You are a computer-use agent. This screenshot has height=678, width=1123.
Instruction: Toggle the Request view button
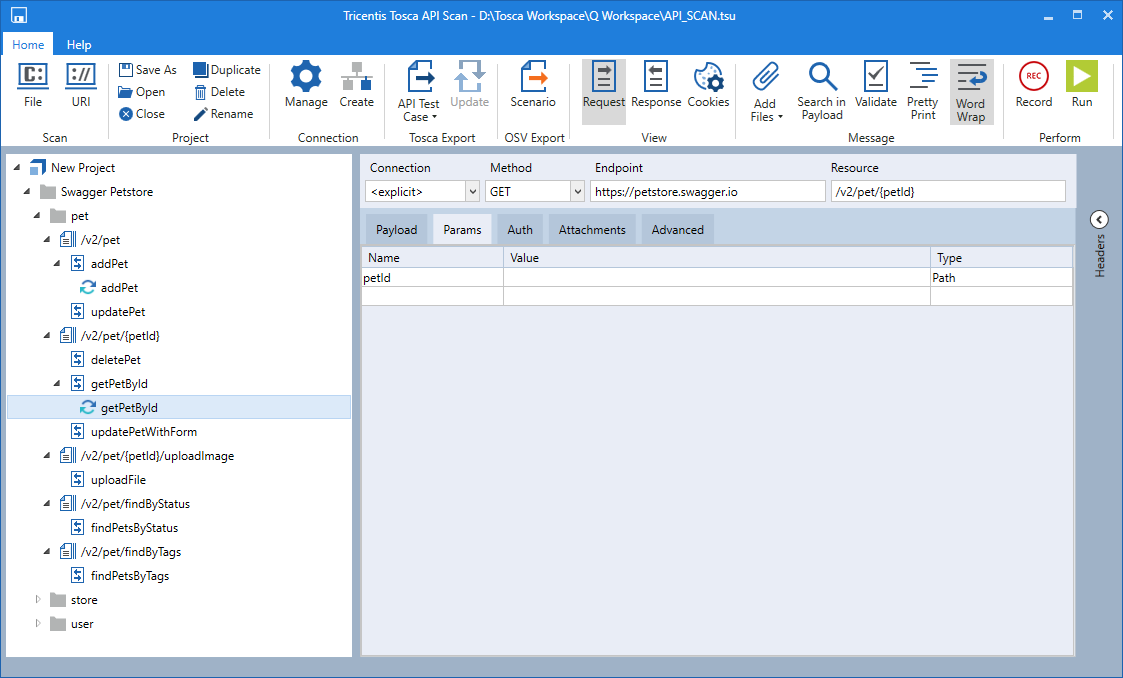pyautogui.click(x=604, y=85)
